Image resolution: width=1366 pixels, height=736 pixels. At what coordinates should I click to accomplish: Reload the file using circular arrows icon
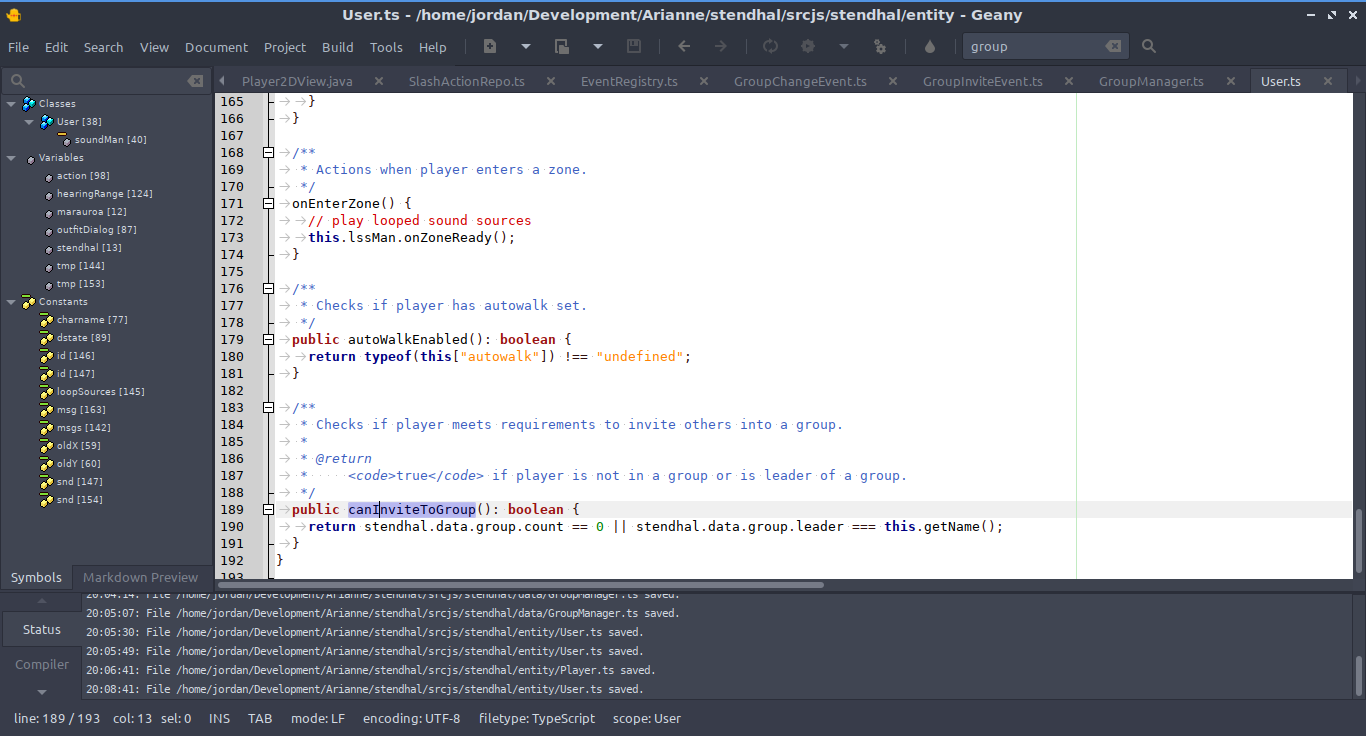coord(770,46)
